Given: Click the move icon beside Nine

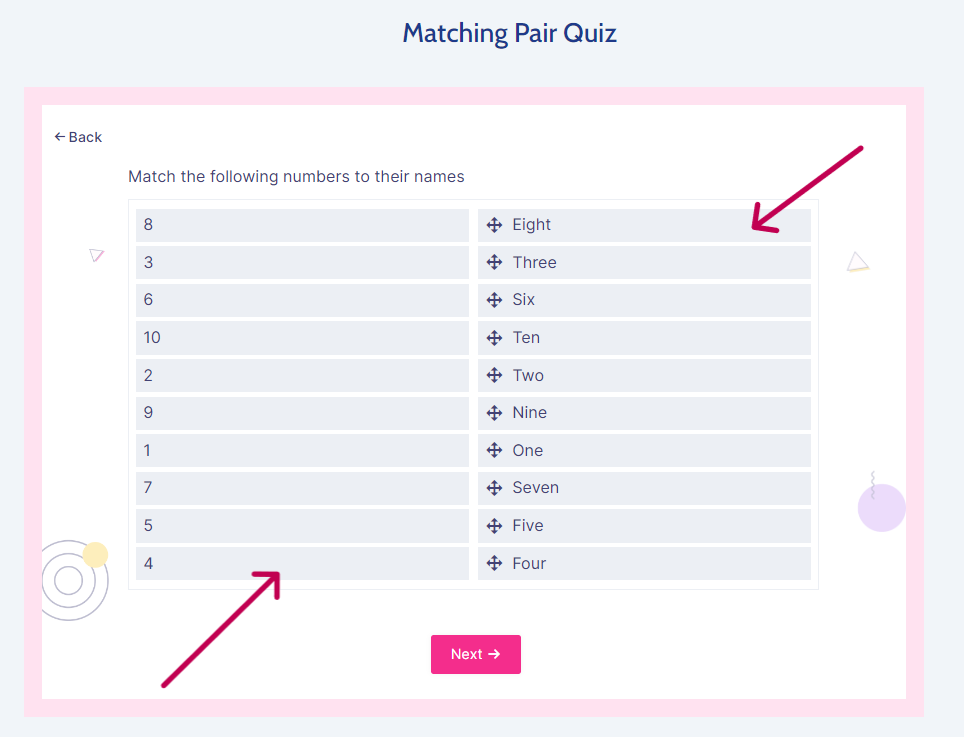Looking at the screenshot, I should pyautogui.click(x=494, y=413).
